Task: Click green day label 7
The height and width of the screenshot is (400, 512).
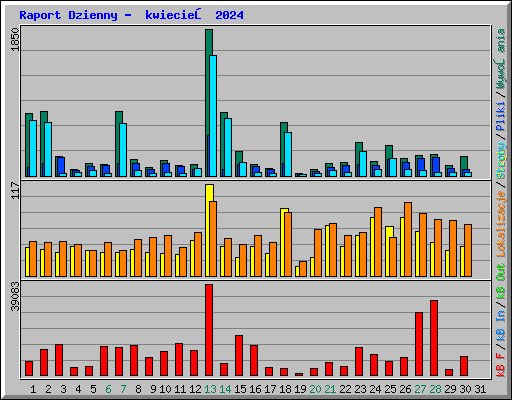Action: pyautogui.click(x=123, y=389)
